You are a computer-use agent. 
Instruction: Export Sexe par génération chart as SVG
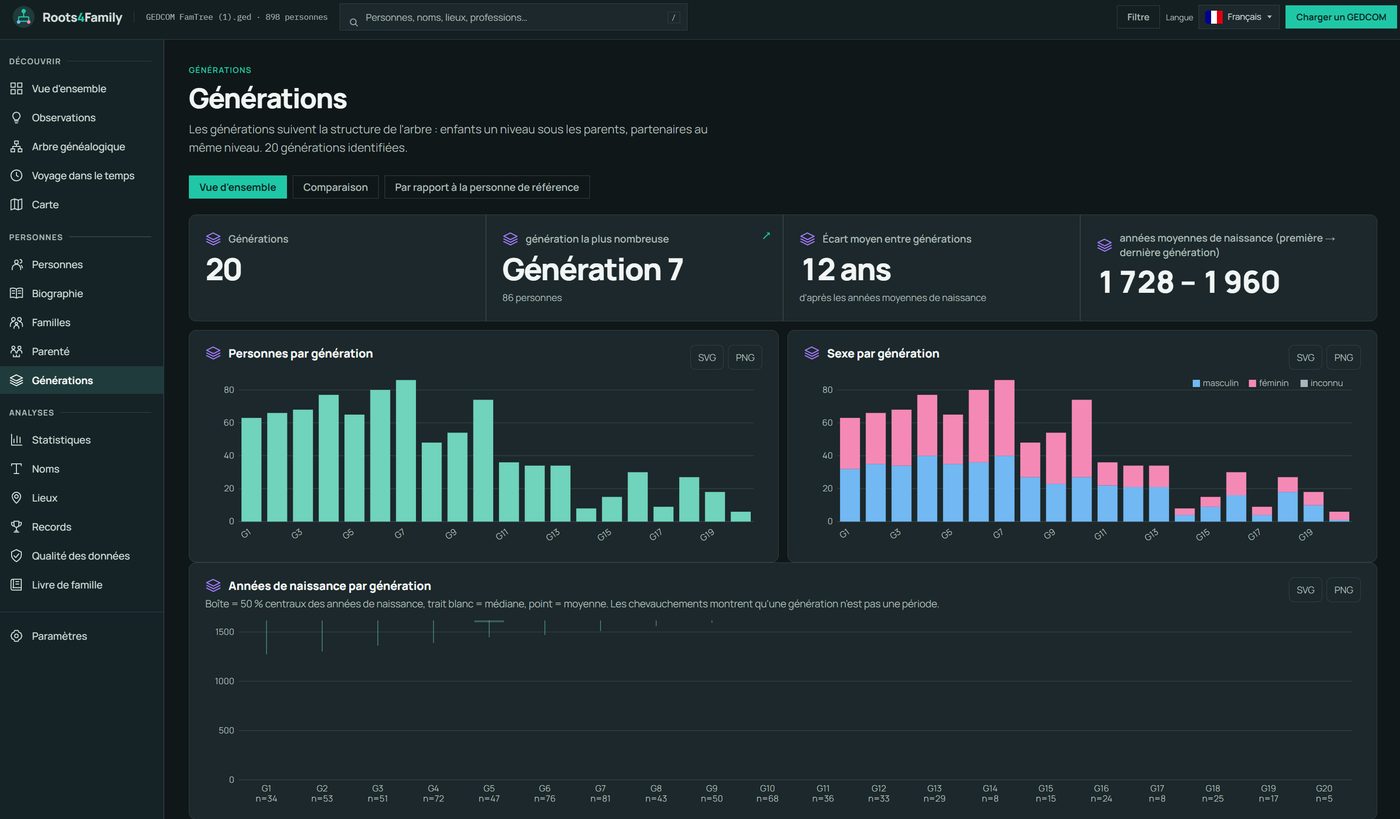1305,357
